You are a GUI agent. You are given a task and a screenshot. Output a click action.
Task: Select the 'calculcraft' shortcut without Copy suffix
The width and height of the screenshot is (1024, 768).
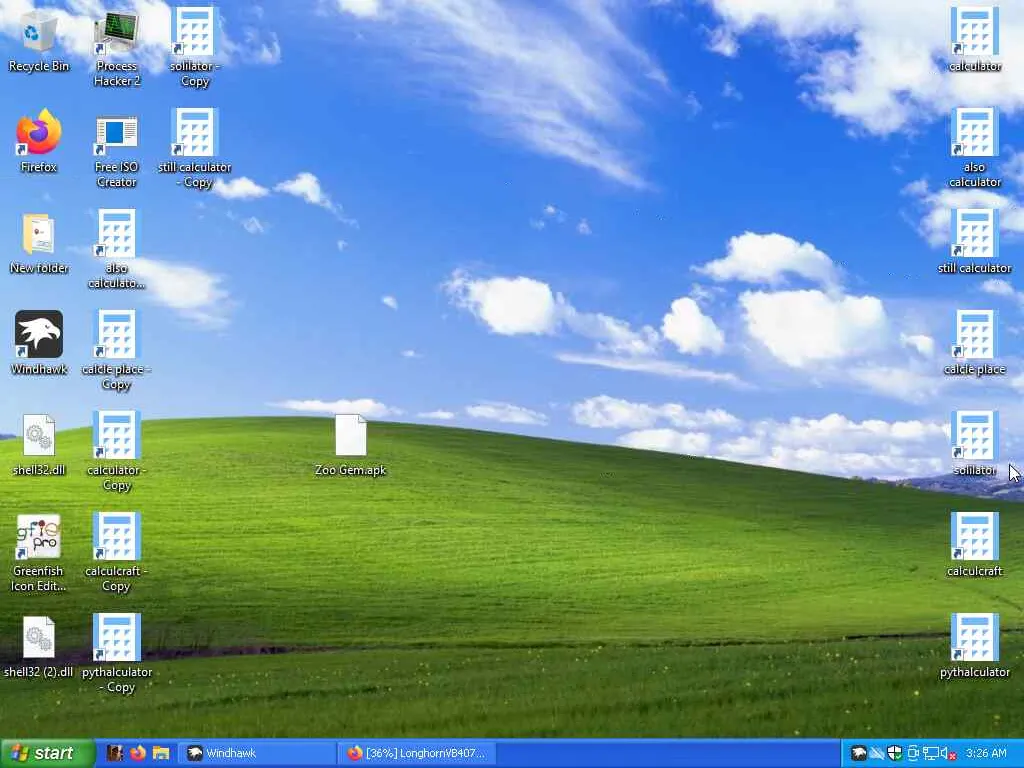(x=974, y=545)
